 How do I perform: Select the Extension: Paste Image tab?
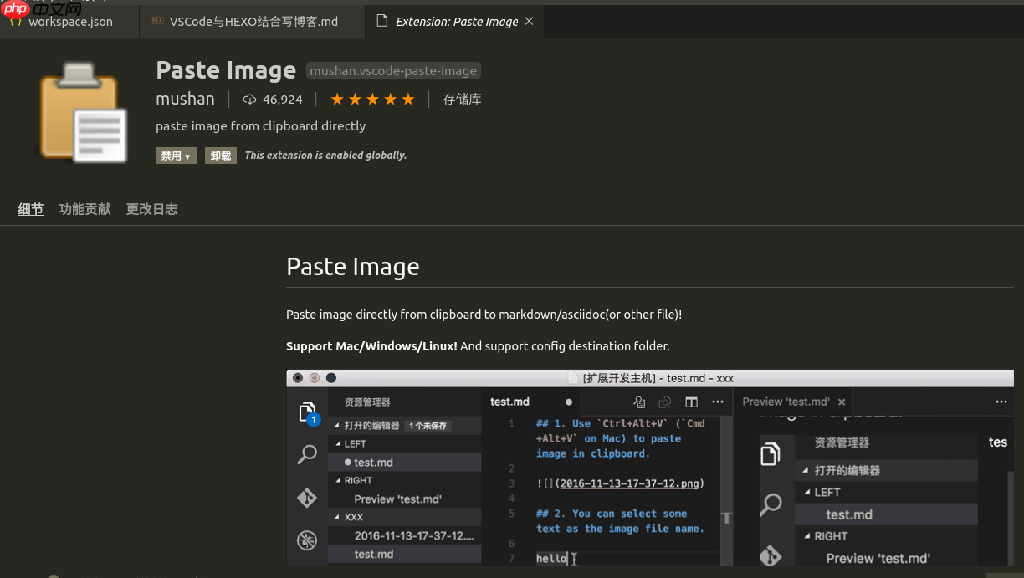coord(456,22)
